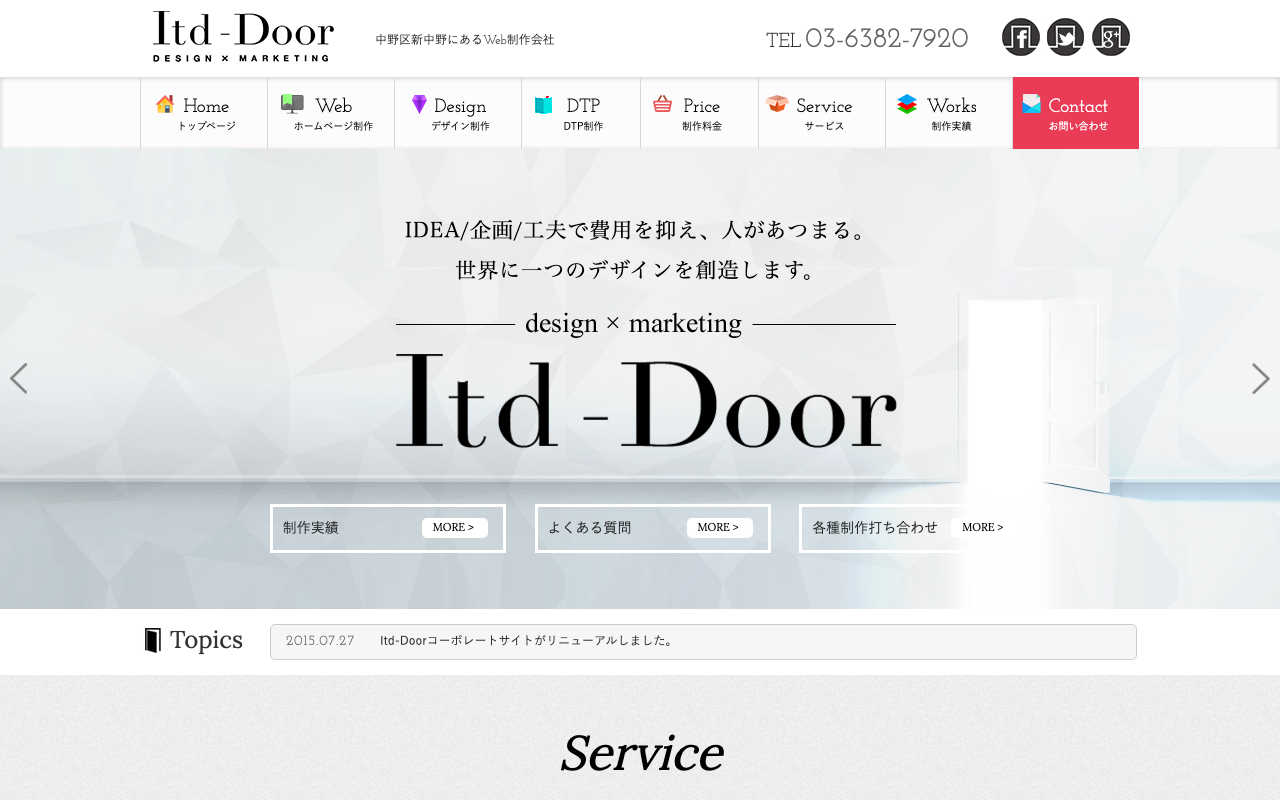Click the Topics heading door icon

point(153,640)
